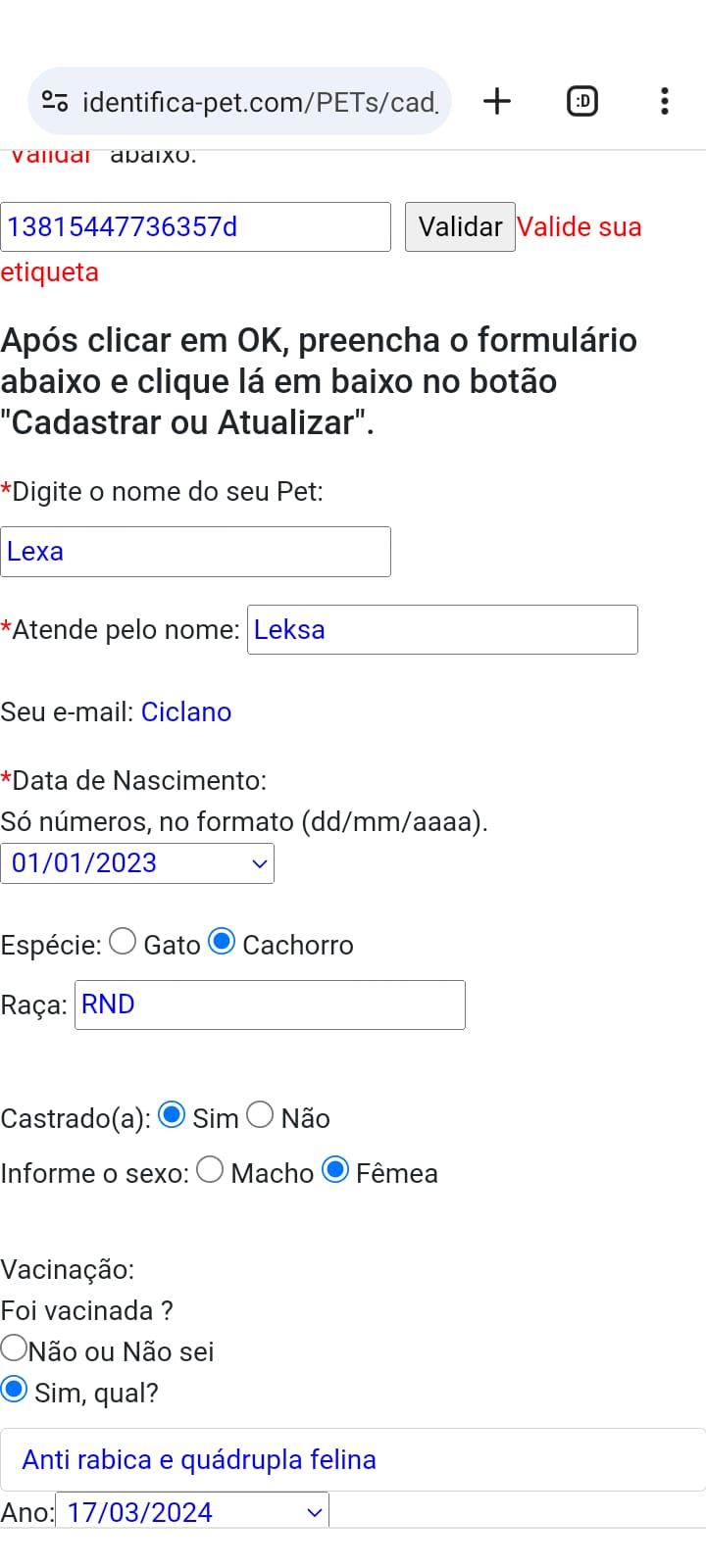The width and height of the screenshot is (706, 1568).
Task: Edit the Raça field showing RND
Action: (x=270, y=1004)
